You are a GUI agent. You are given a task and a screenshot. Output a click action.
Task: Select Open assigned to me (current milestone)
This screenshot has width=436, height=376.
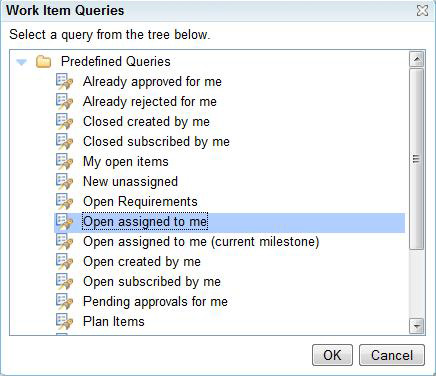pos(201,242)
